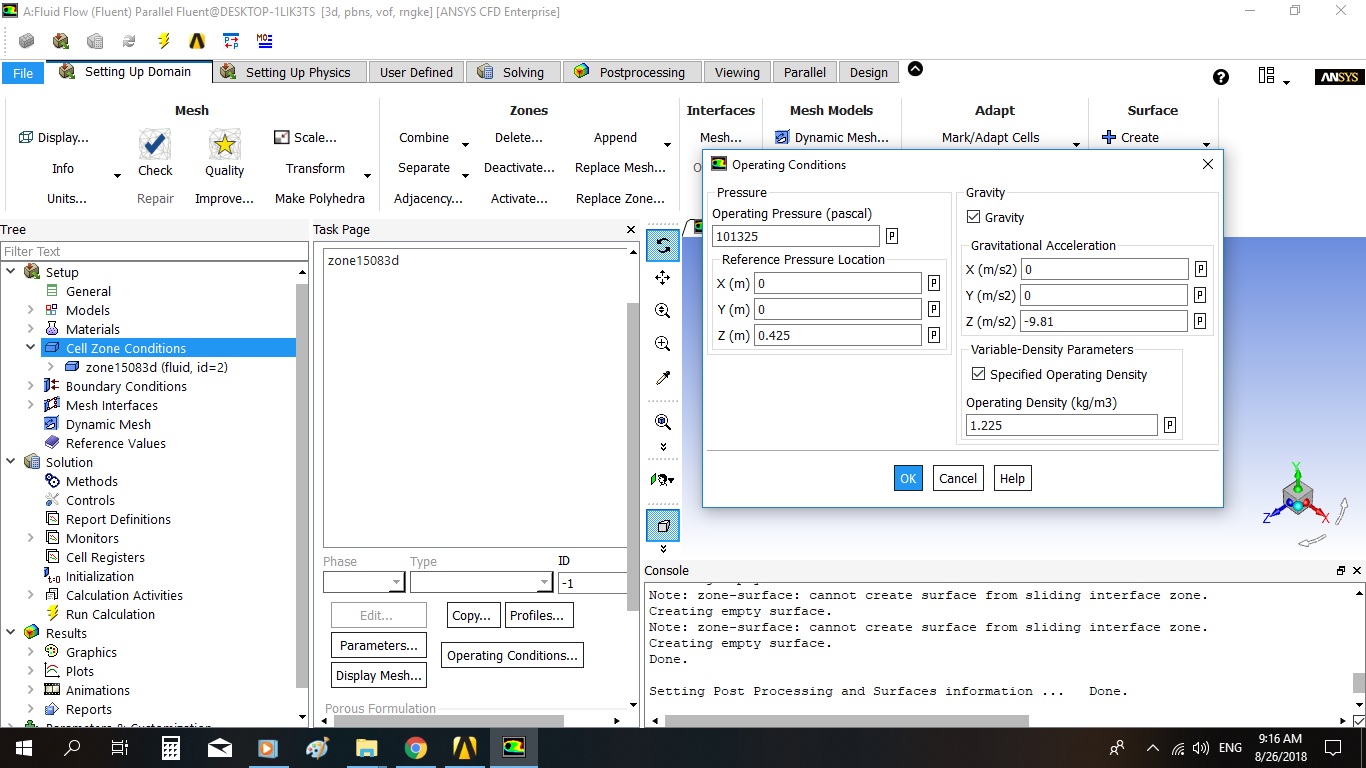Select the probe/pipette tool in graphics toolbar
This screenshot has height=768, width=1366.
pos(662,378)
